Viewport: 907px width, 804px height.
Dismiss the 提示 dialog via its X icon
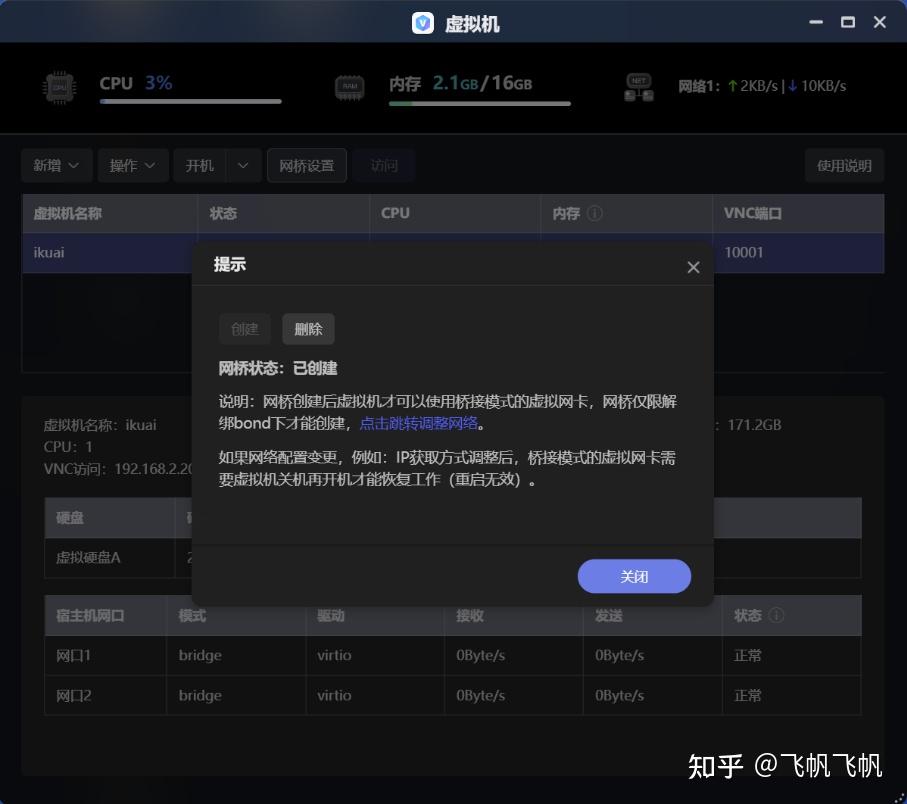click(693, 267)
